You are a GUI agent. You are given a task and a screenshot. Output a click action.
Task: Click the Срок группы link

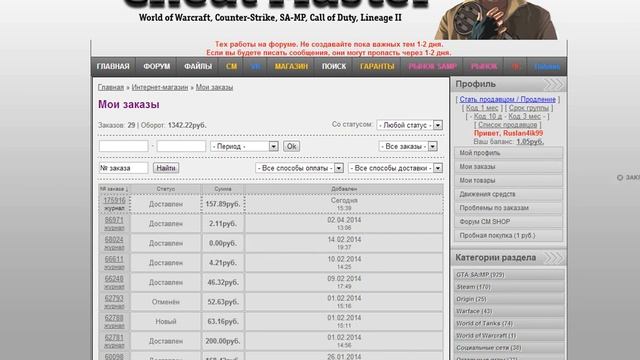click(529, 108)
